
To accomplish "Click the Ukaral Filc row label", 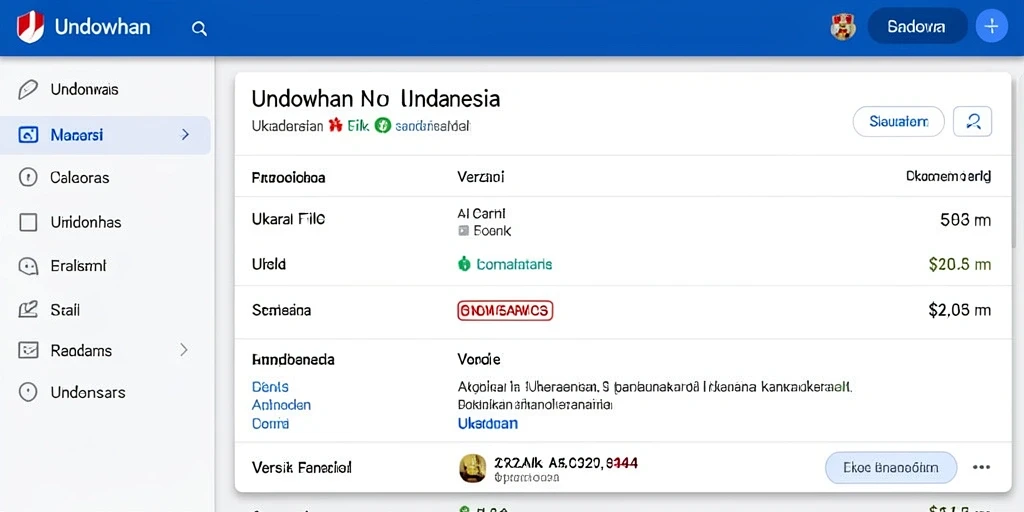I will pos(288,219).
